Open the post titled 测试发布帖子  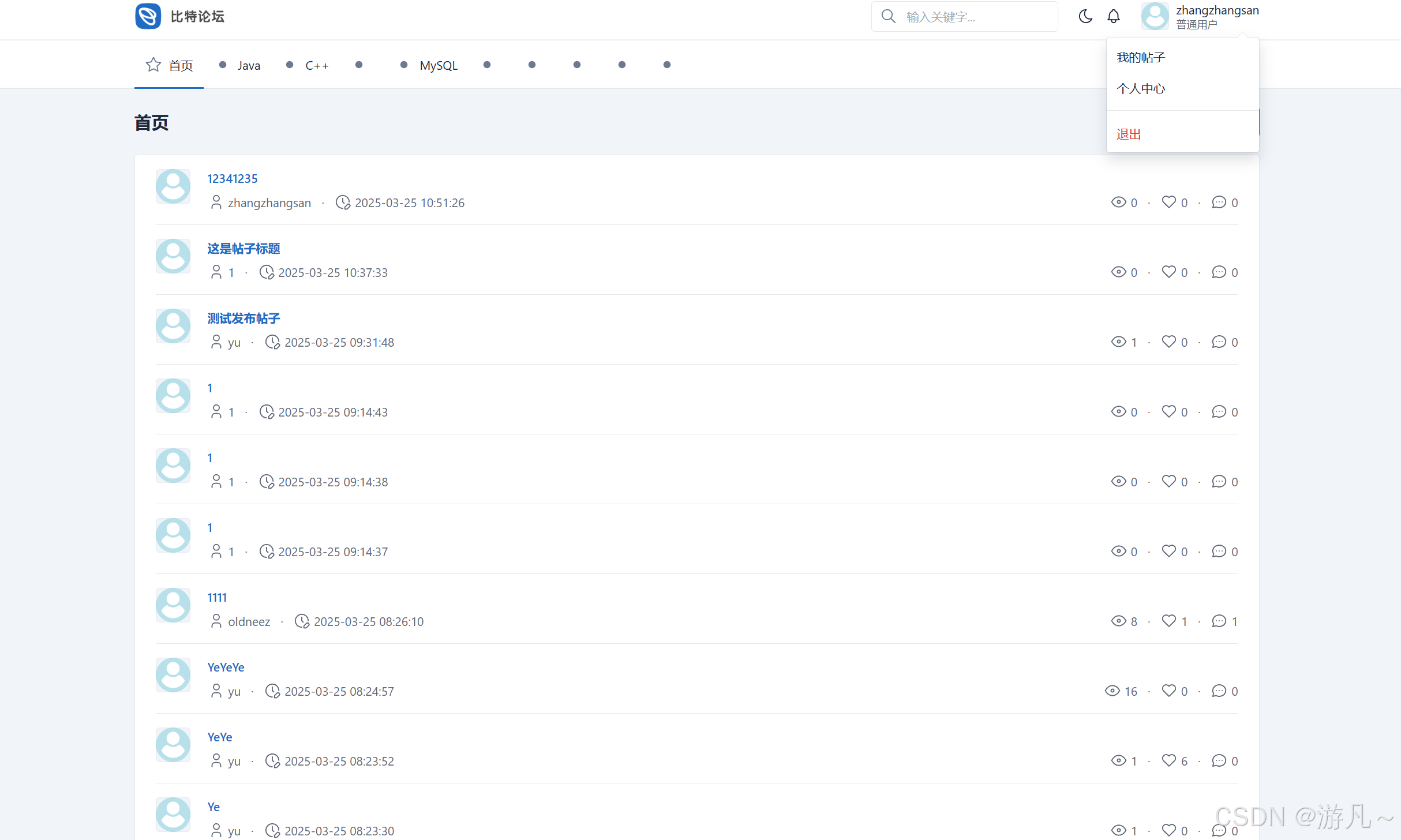(244, 318)
